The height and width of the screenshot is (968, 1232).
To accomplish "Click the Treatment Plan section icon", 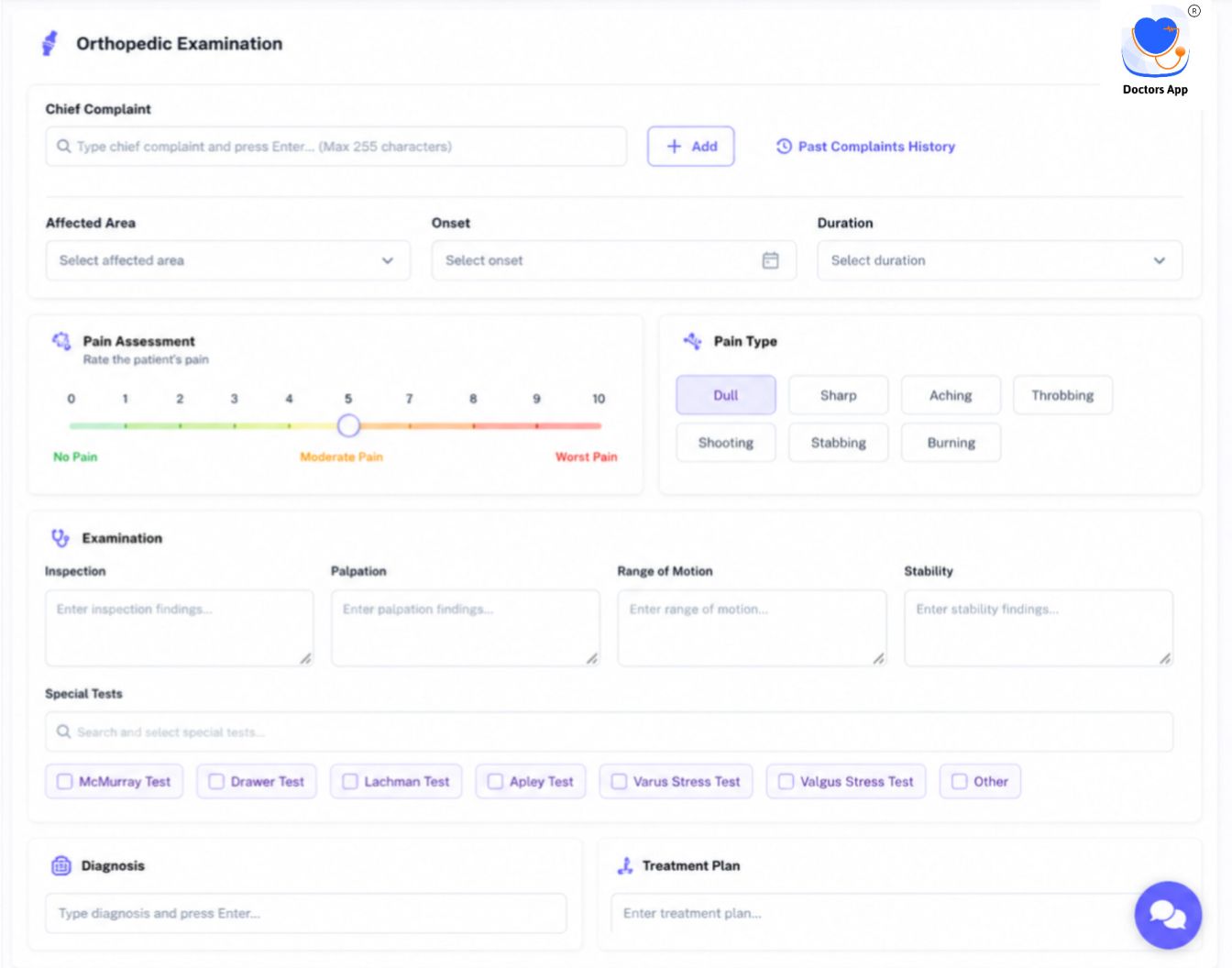I will click(625, 865).
